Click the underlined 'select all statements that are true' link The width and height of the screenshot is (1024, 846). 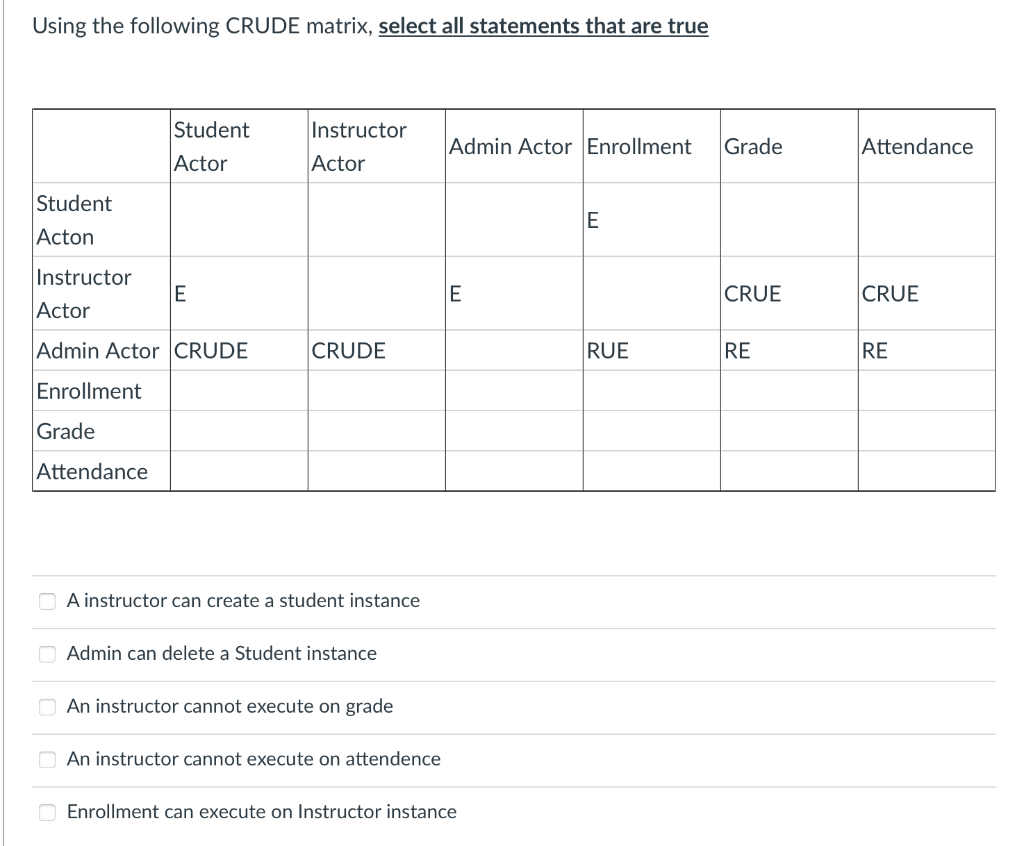click(542, 25)
